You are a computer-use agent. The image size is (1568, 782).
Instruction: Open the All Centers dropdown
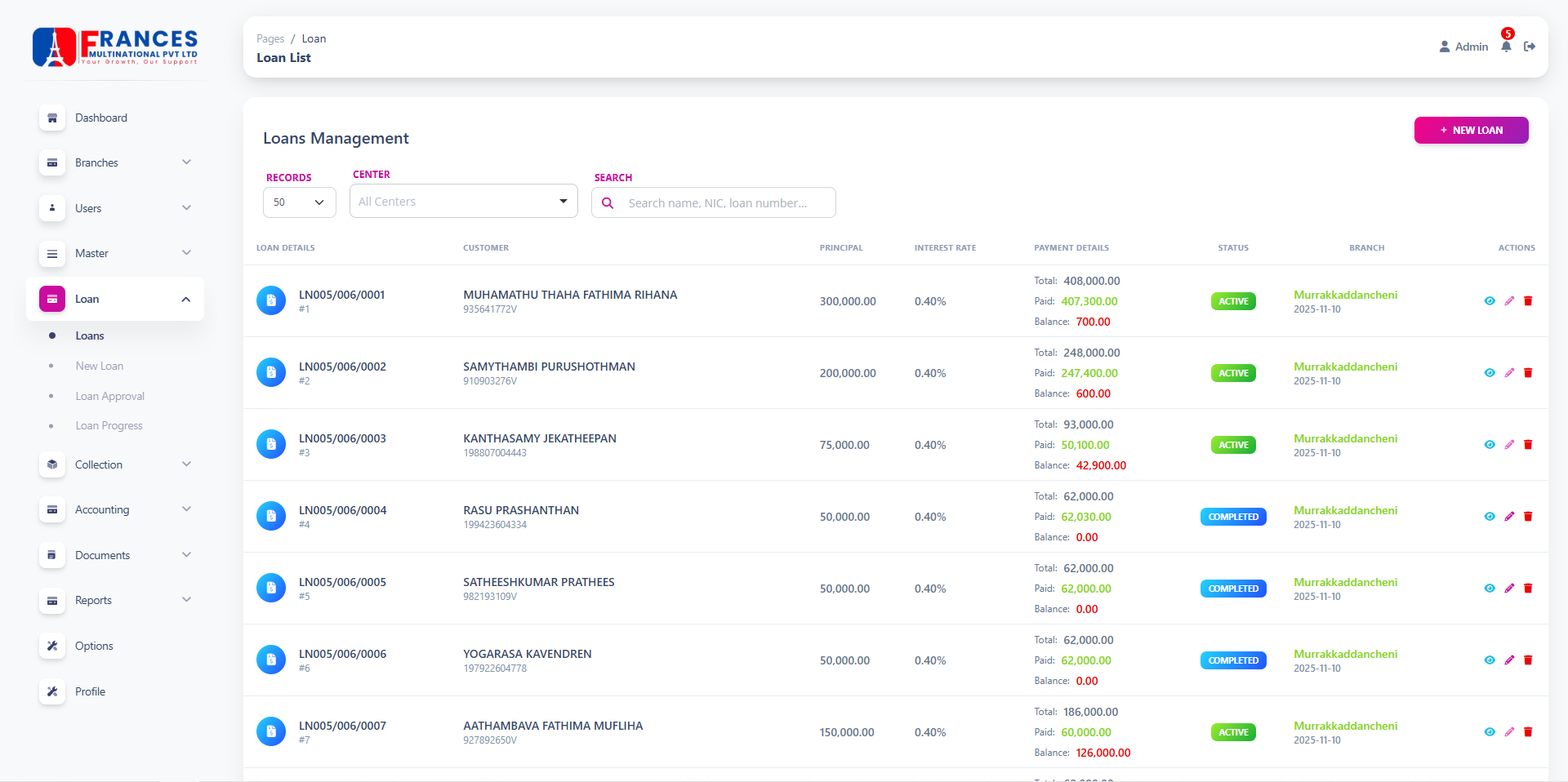coord(463,202)
